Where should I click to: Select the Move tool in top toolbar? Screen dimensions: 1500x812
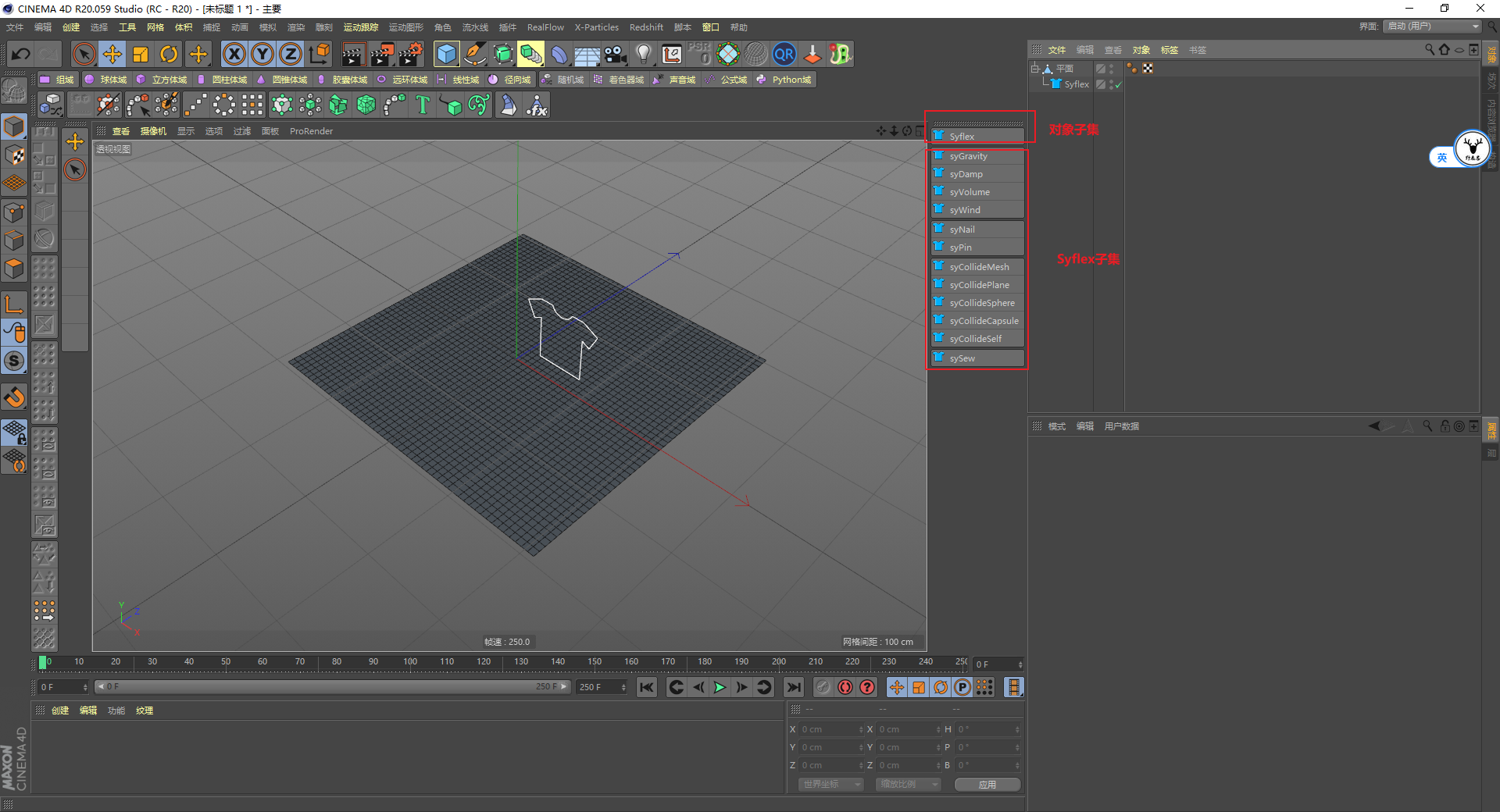[112, 54]
